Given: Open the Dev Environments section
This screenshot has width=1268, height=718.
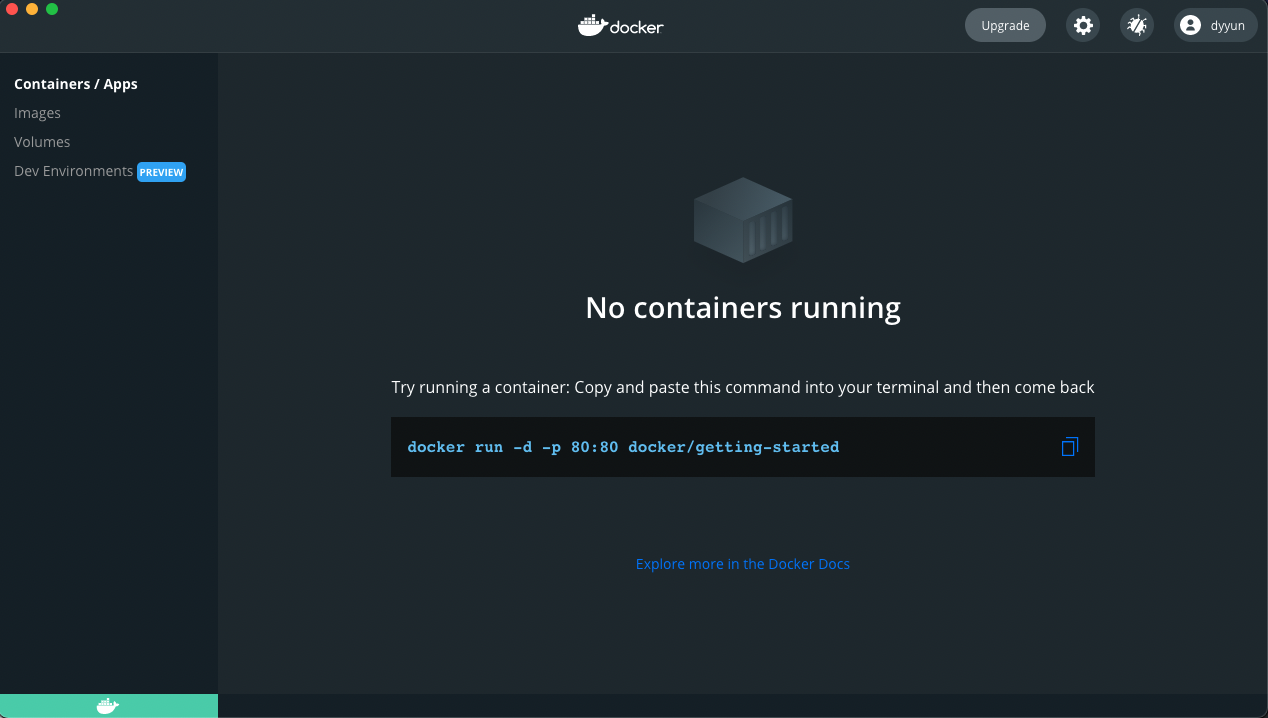Looking at the screenshot, I should click(x=73, y=171).
